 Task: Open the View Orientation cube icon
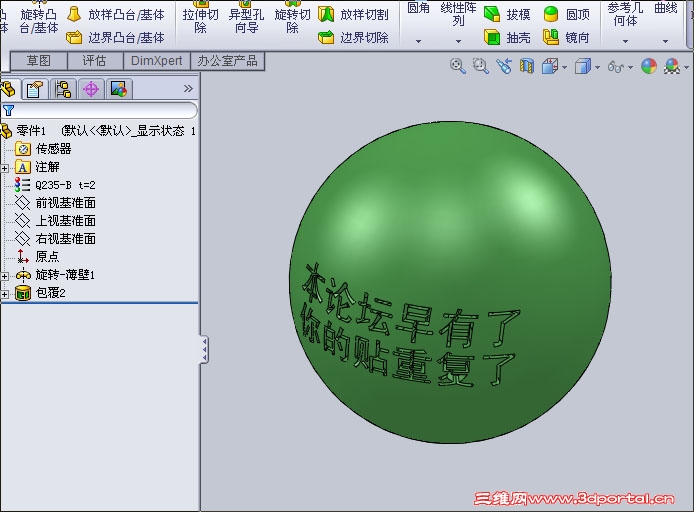tap(550, 66)
